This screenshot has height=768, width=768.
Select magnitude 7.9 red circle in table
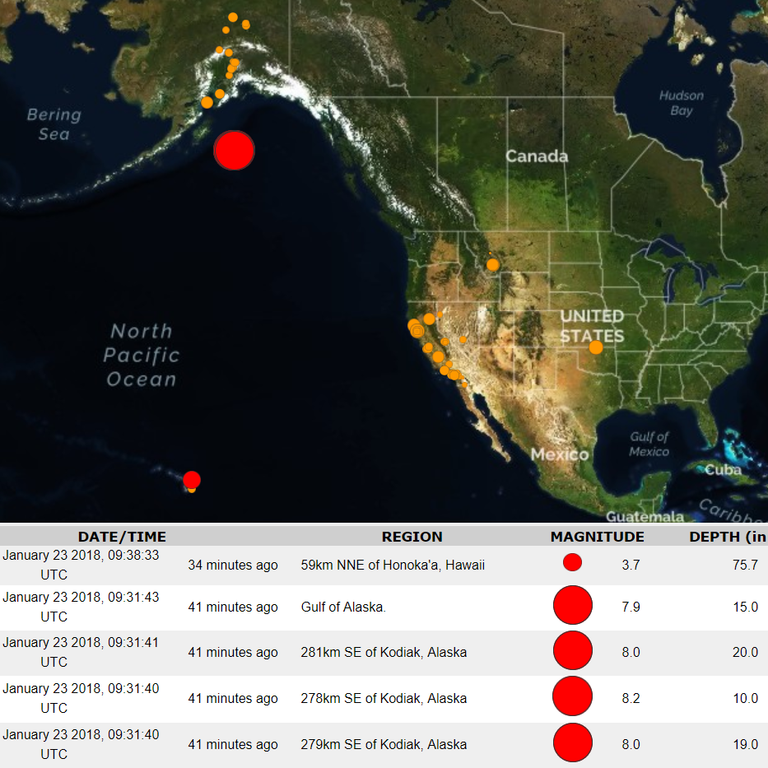(573, 605)
